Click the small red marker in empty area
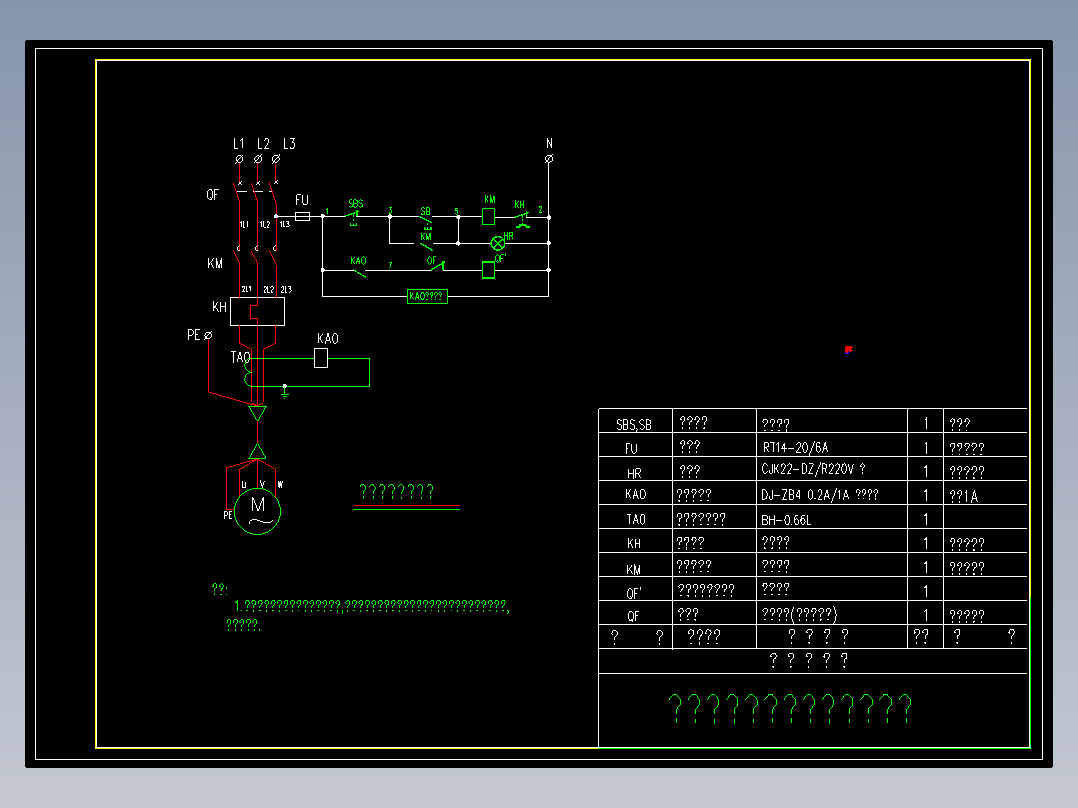Image resolution: width=1078 pixels, height=808 pixels. point(849,350)
